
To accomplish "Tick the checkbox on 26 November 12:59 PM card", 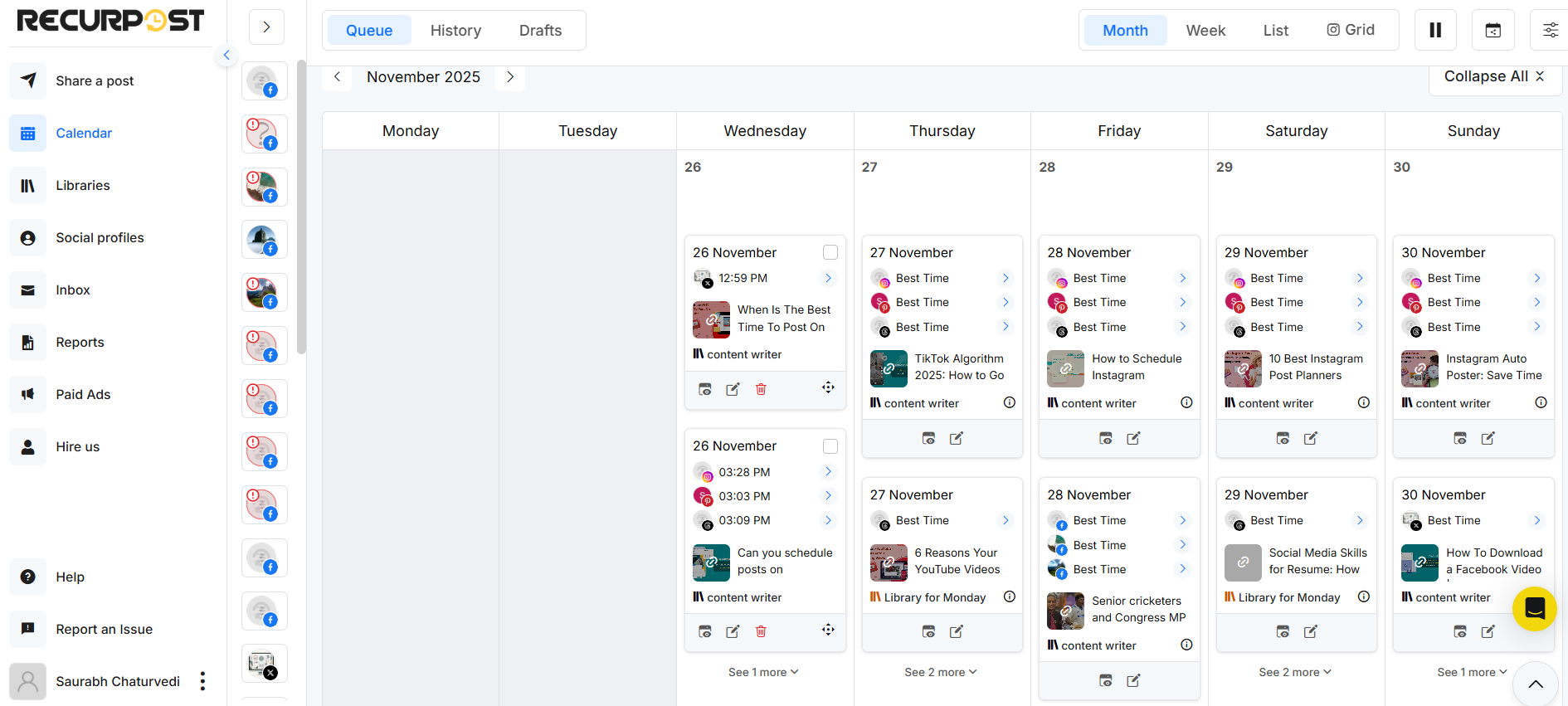I will pos(830,252).
